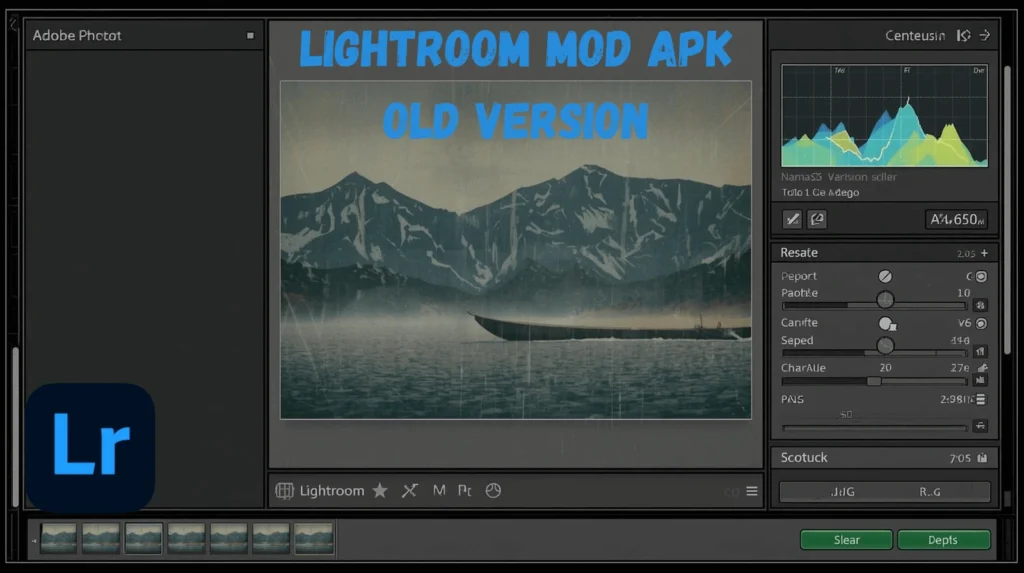Click the icon right of CharAlle value
The image size is (1024, 573).
(x=982, y=368)
